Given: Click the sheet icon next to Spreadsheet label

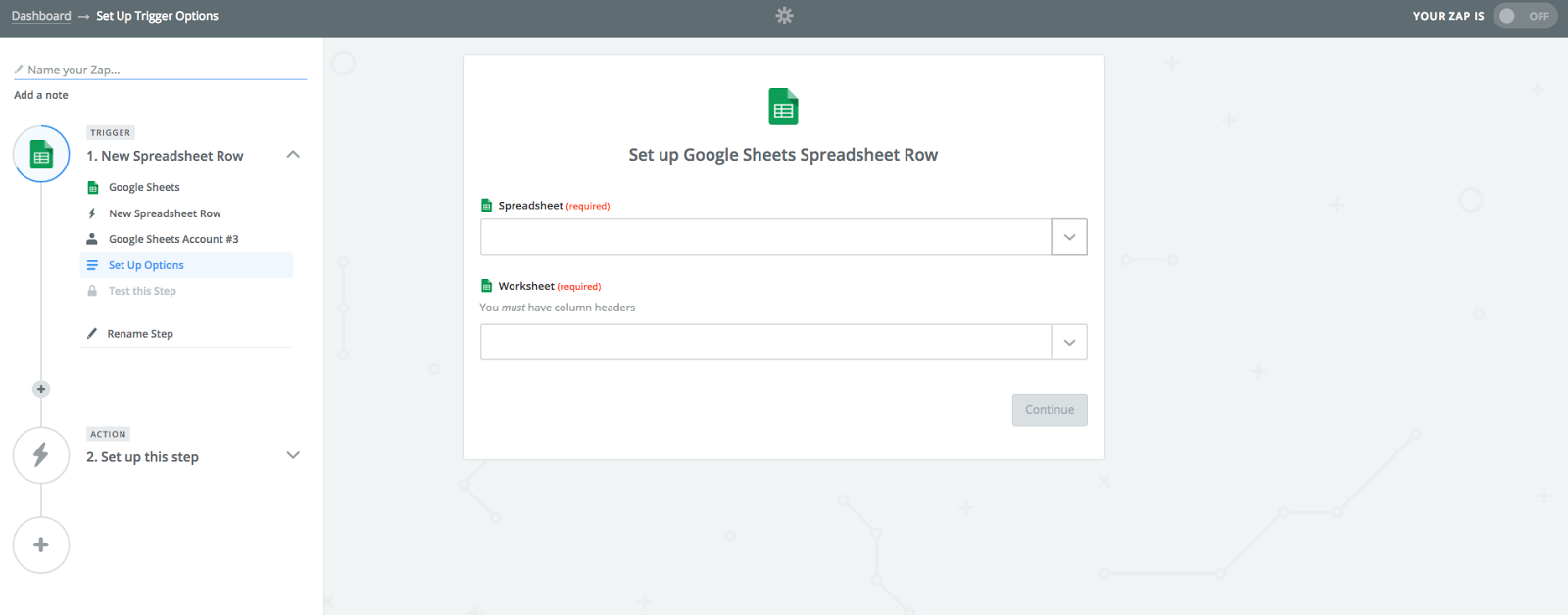Looking at the screenshot, I should [486, 206].
